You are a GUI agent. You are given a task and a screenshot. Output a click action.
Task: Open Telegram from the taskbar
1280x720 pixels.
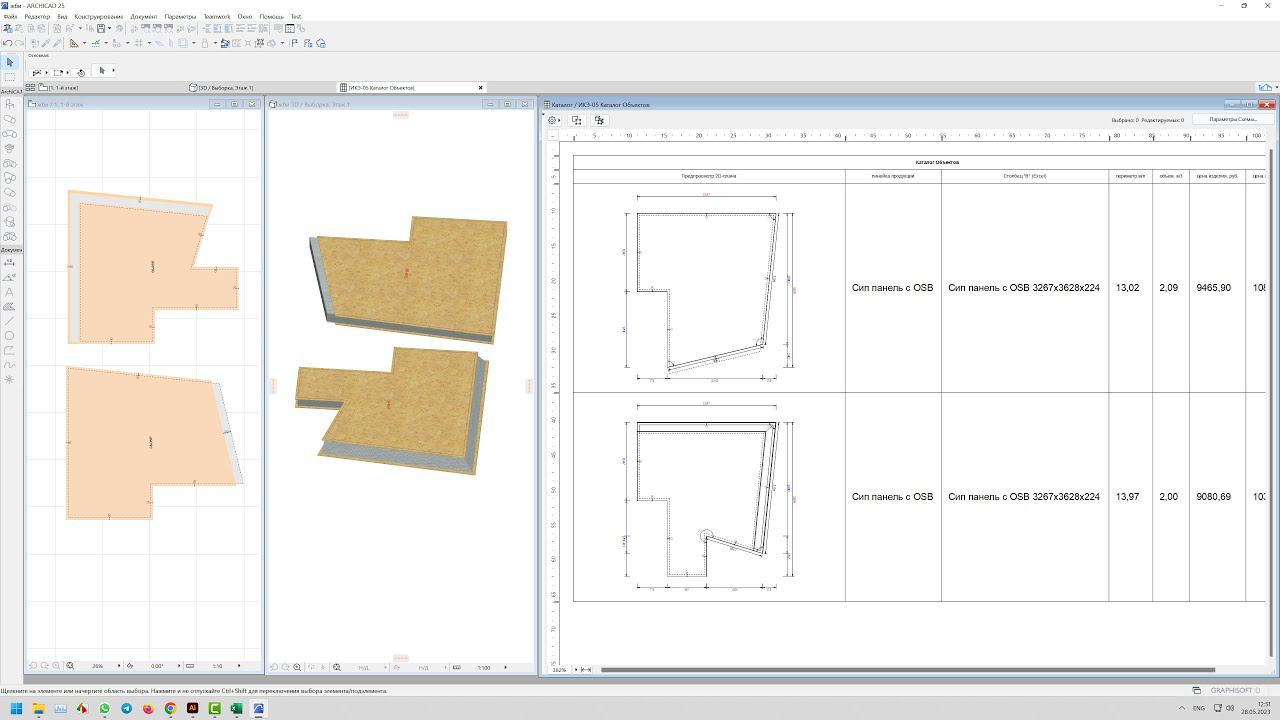[126, 709]
